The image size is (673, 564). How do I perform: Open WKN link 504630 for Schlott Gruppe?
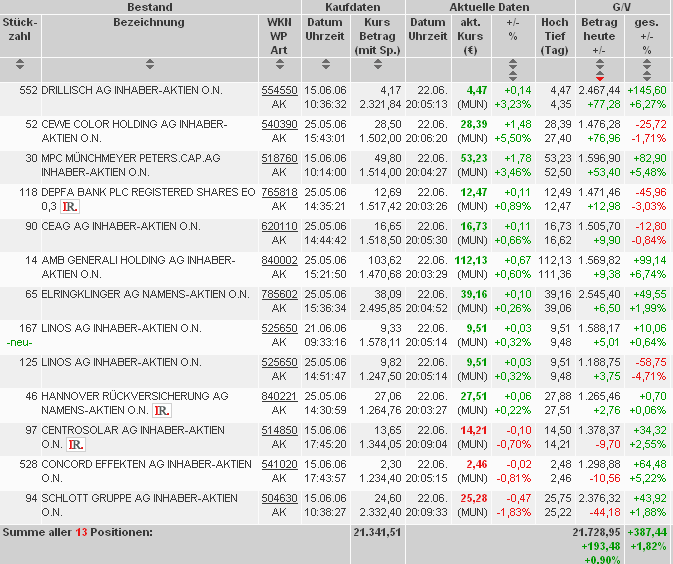pos(279,498)
